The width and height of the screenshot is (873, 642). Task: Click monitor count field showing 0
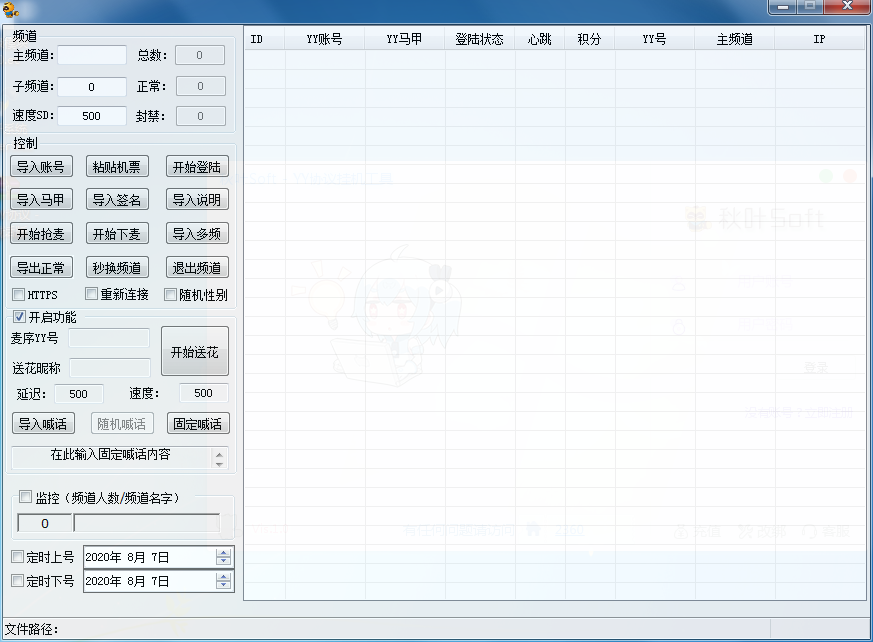coord(45,523)
